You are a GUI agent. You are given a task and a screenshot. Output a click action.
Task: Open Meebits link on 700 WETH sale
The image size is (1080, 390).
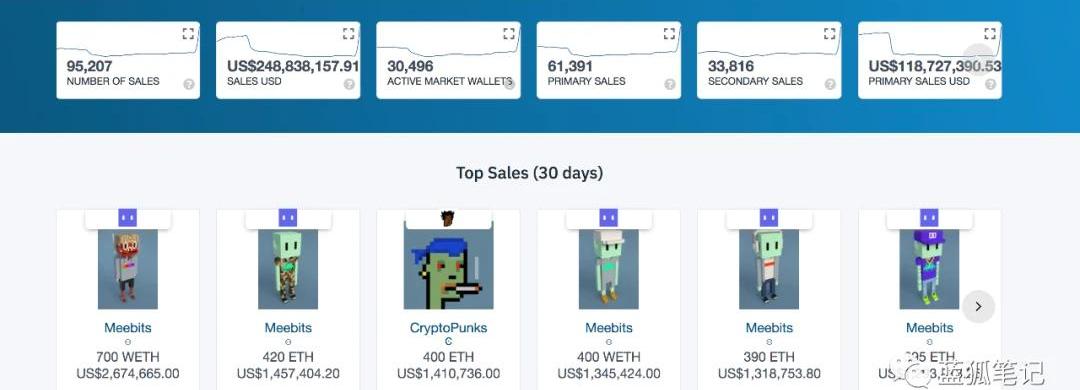pos(127,328)
